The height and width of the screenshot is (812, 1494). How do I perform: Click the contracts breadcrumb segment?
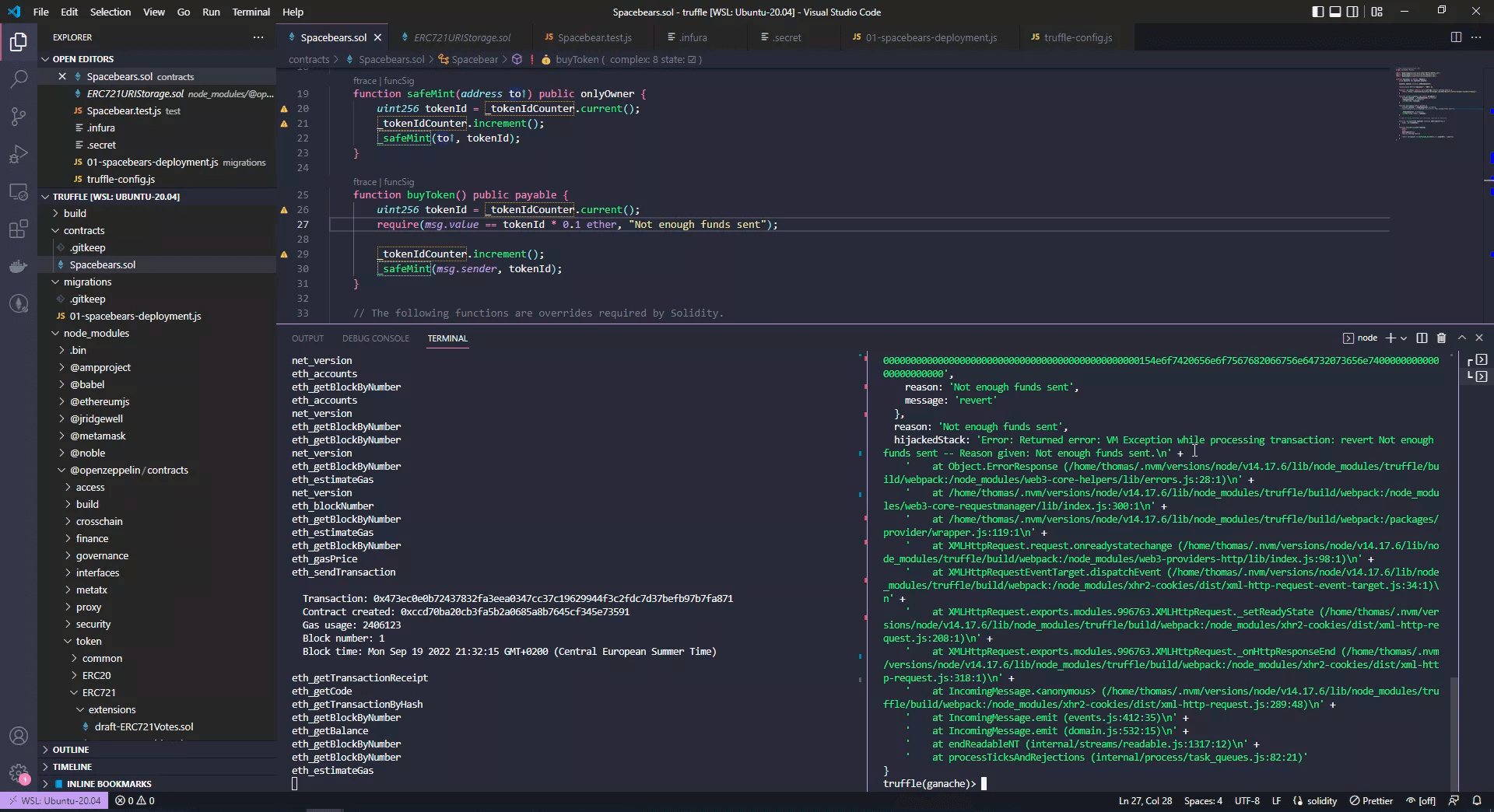point(309,59)
